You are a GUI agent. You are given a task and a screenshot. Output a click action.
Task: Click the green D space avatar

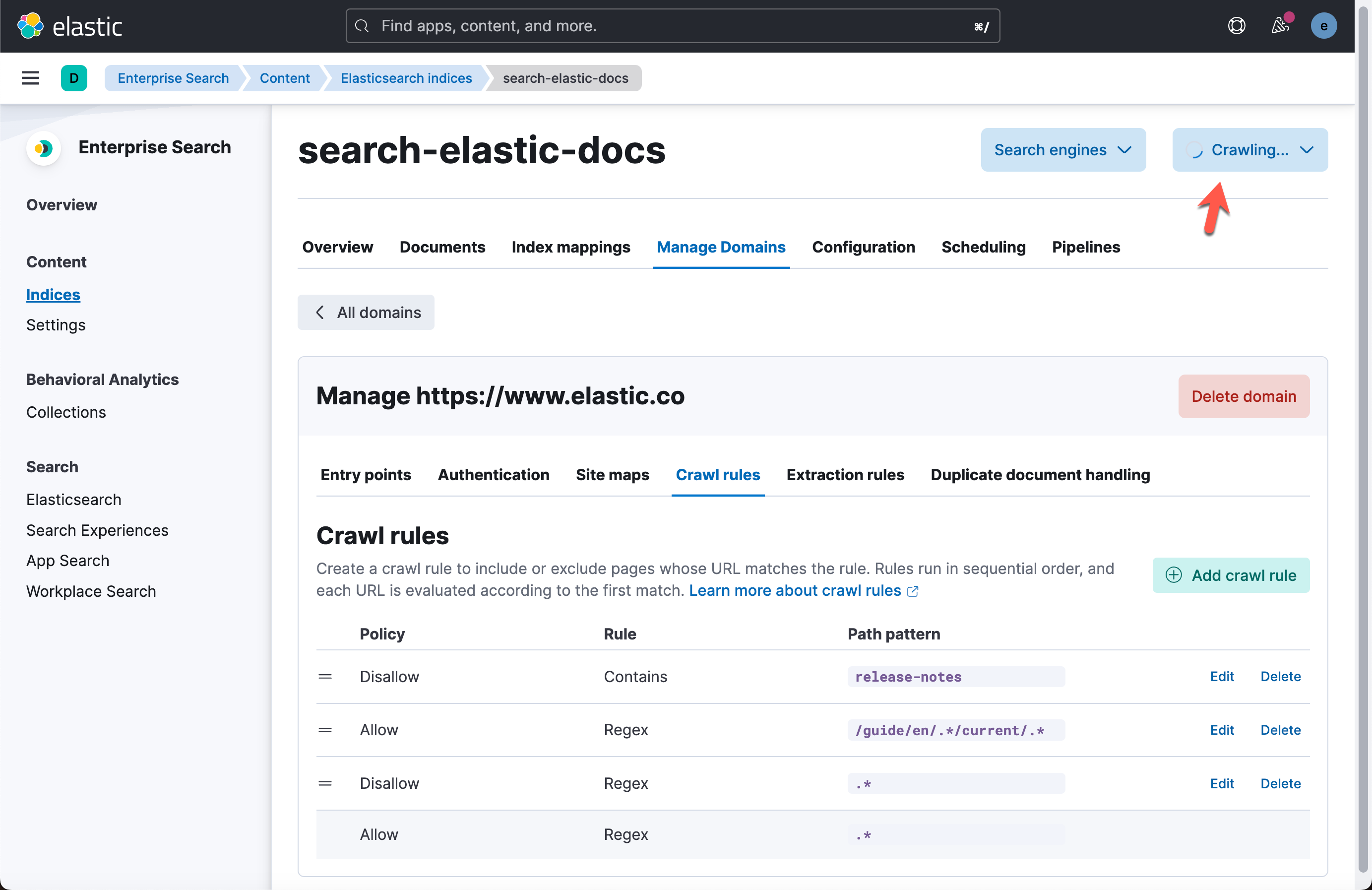click(74, 78)
